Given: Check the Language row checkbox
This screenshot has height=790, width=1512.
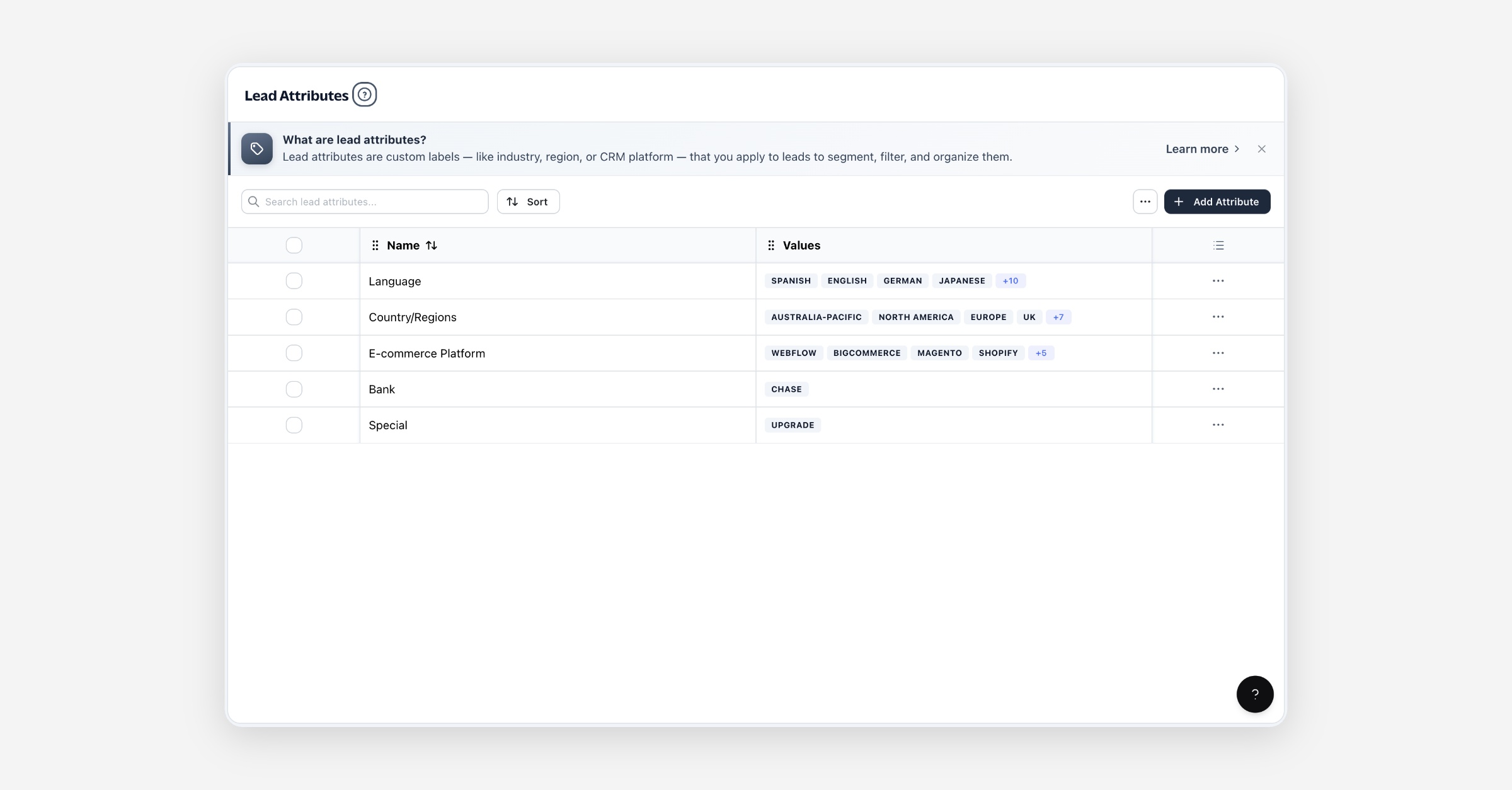Looking at the screenshot, I should pos(294,281).
